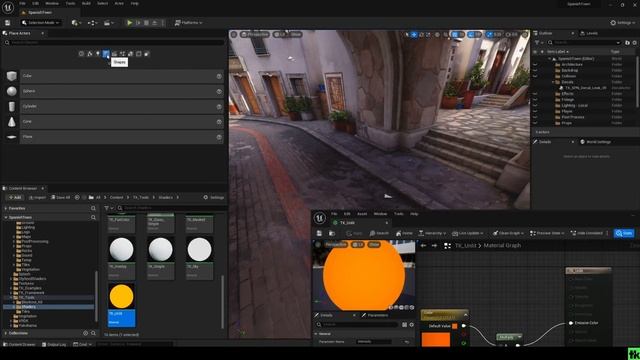640x360 pixels.
Task: Click the Search button in Material Editor toolbar
Action: point(379,233)
